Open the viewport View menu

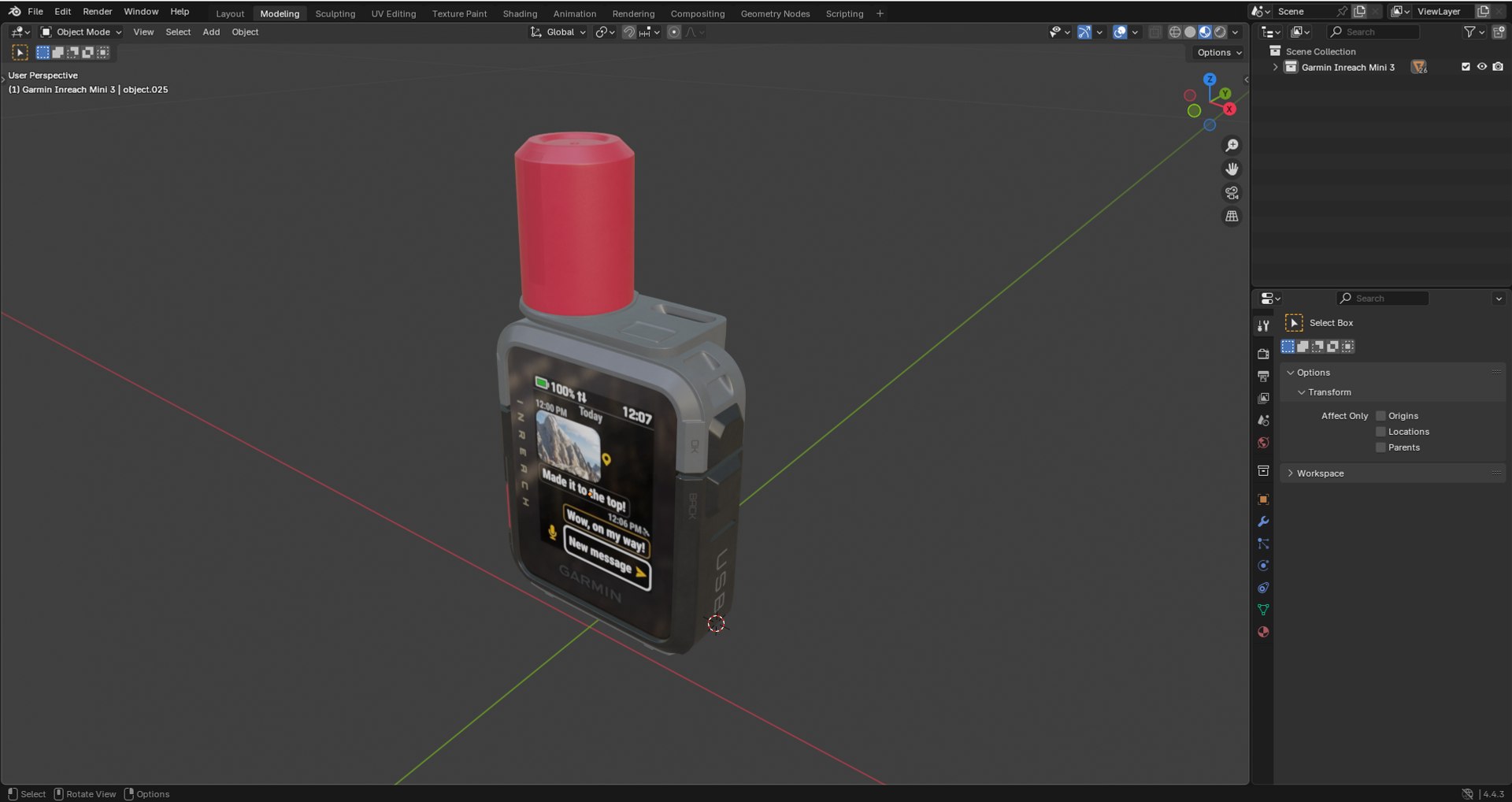pos(143,32)
